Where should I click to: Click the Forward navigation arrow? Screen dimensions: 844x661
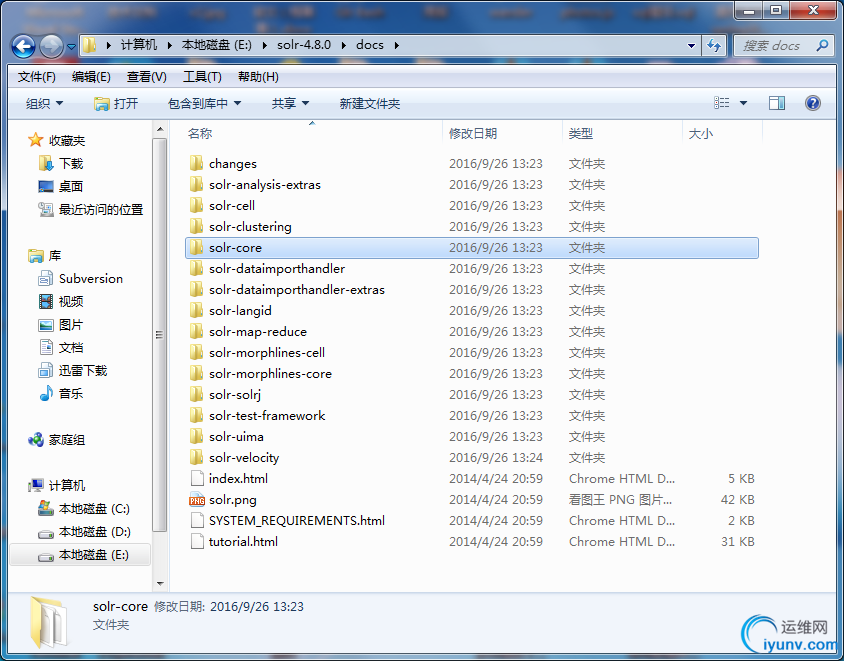(51, 46)
